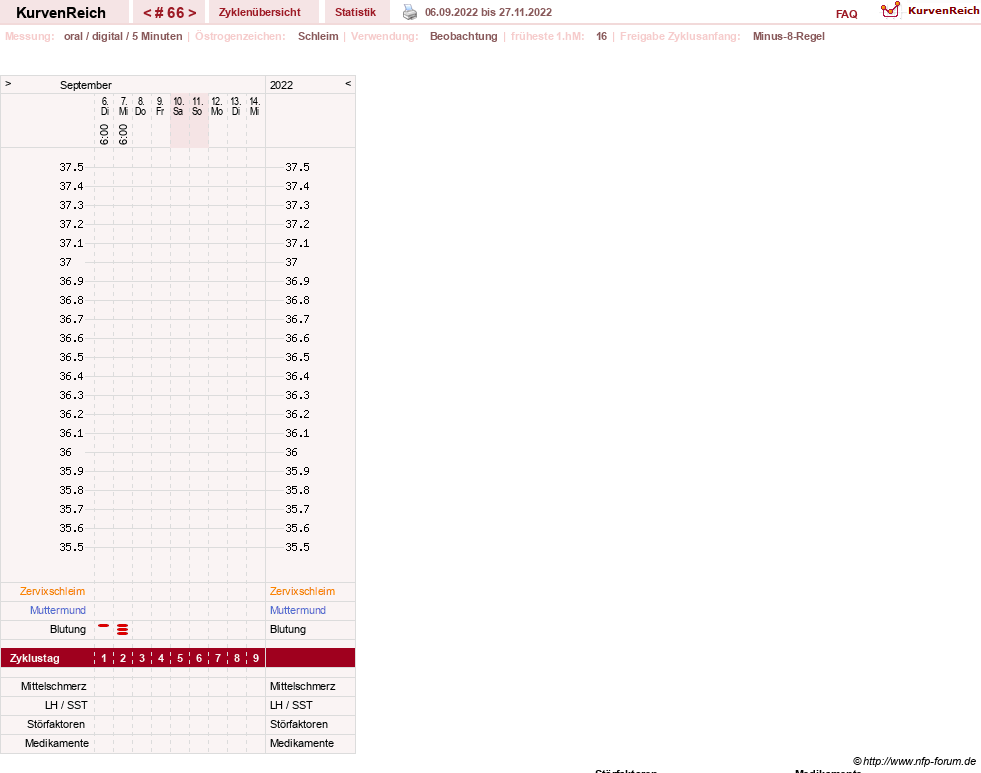Click the Beobachtung usage value
The width and height of the screenshot is (981, 773).
pyautogui.click(x=464, y=36)
